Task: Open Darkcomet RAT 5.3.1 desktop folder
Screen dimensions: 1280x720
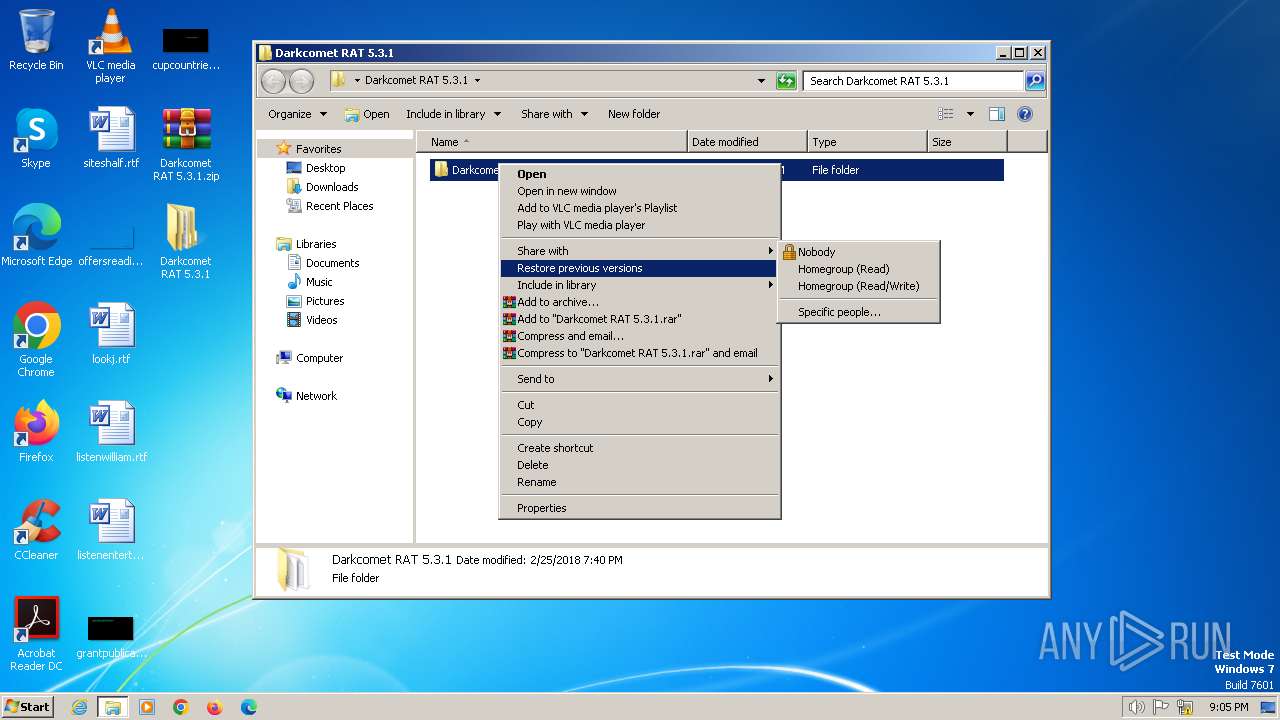Action: 186,242
